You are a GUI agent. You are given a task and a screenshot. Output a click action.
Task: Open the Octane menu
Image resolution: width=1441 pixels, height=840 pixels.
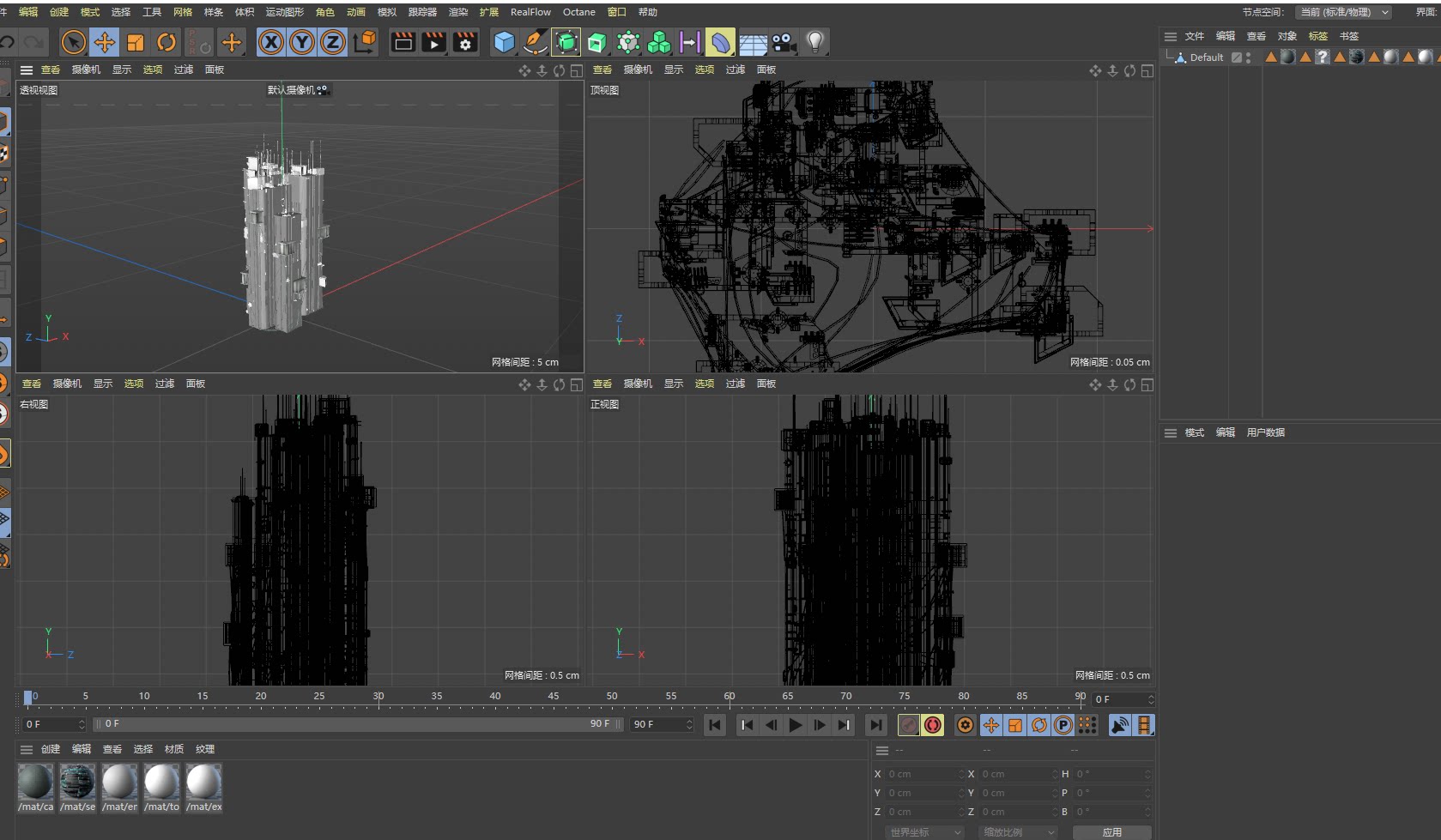click(x=578, y=12)
